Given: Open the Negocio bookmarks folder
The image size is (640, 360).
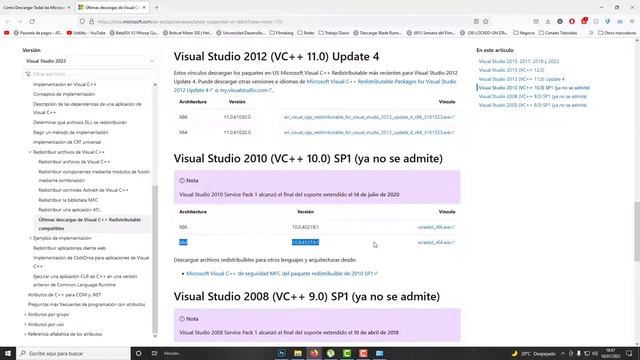Looking at the screenshot, I should point(524,33).
